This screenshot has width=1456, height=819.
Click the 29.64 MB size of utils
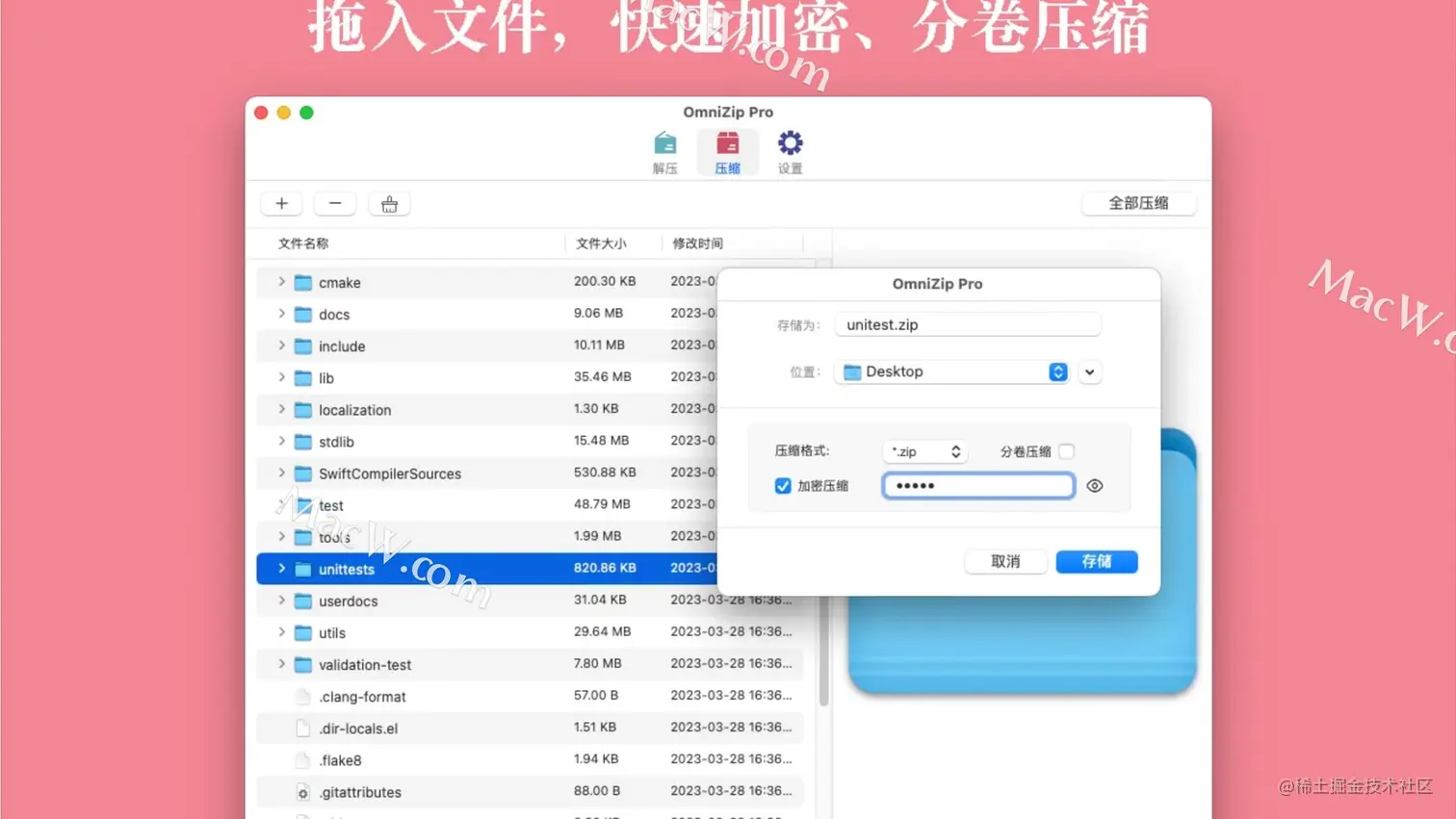point(602,631)
